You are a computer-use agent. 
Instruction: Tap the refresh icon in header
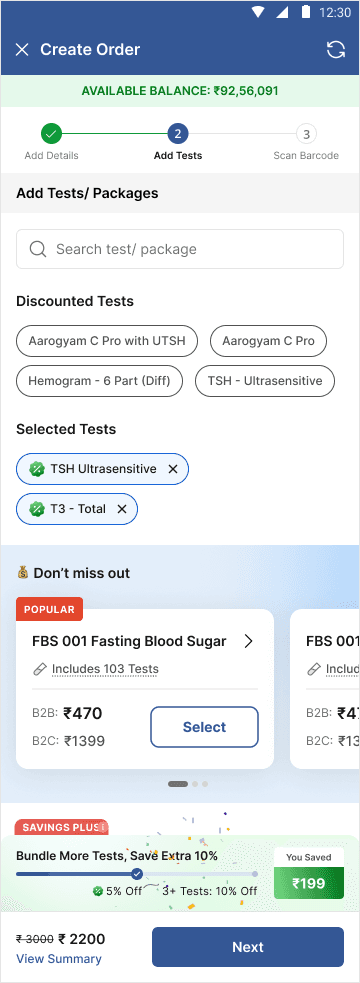tap(336, 50)
